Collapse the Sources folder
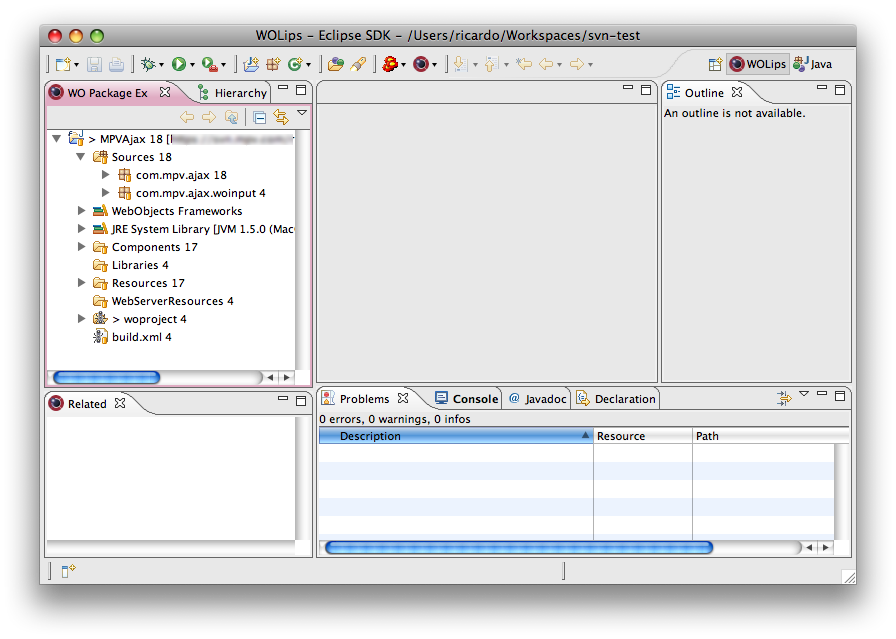The height and width of the screenshot is (639, 896). tap(81, 157)
